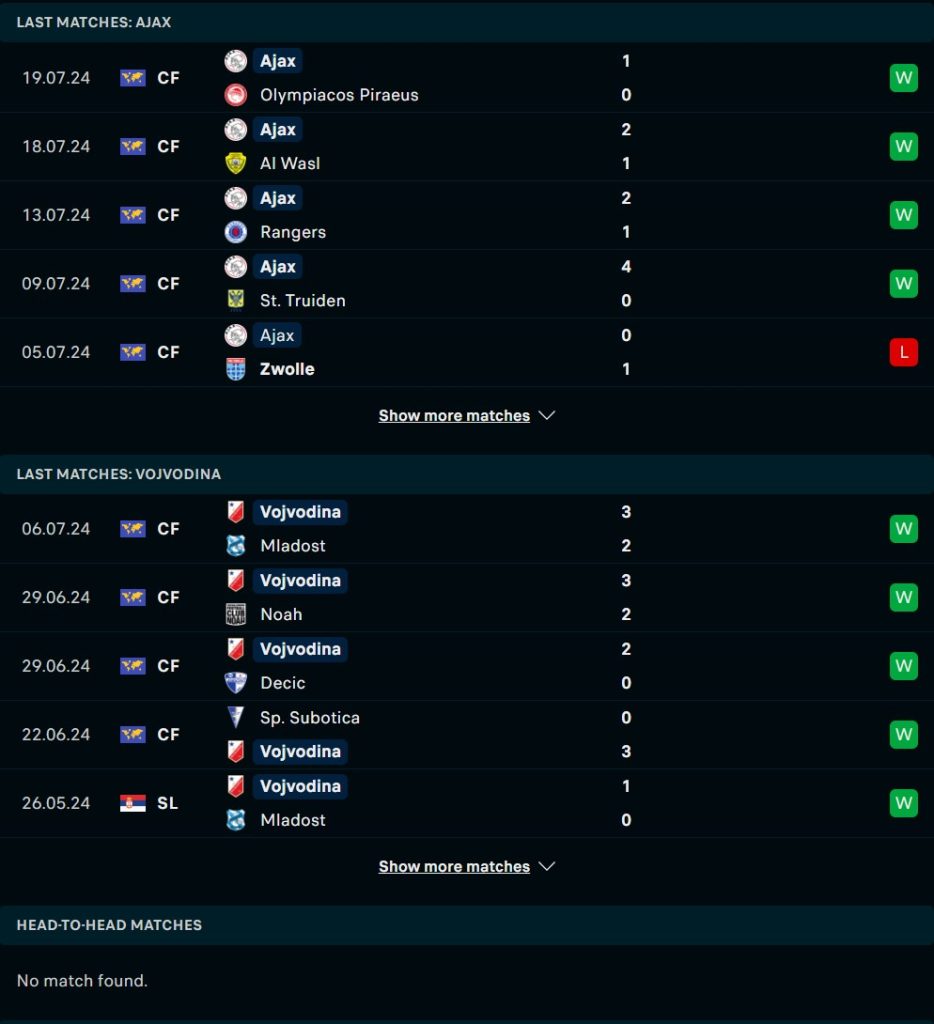Click the red L result badge
The width and height of the screenshot is (934, 1024).
coord(903,352)
